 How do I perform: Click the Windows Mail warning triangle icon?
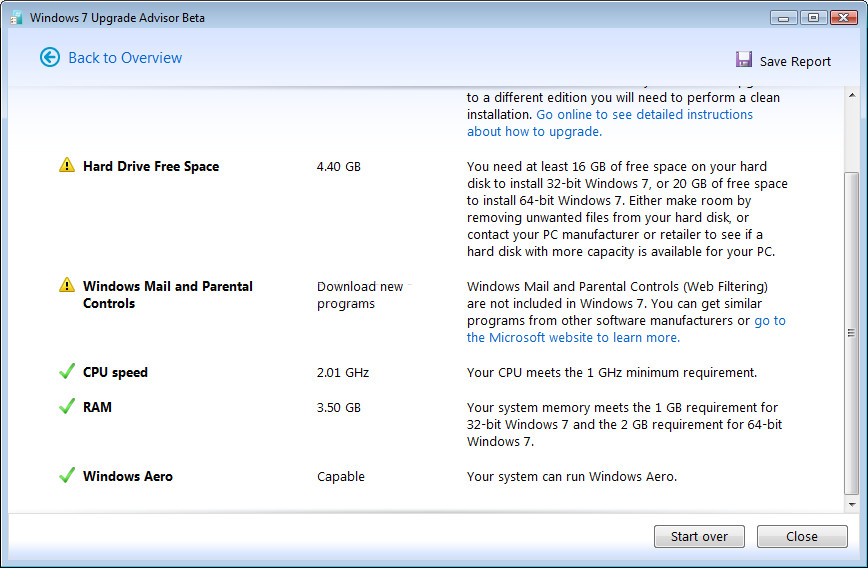click(x=67, y=286)
